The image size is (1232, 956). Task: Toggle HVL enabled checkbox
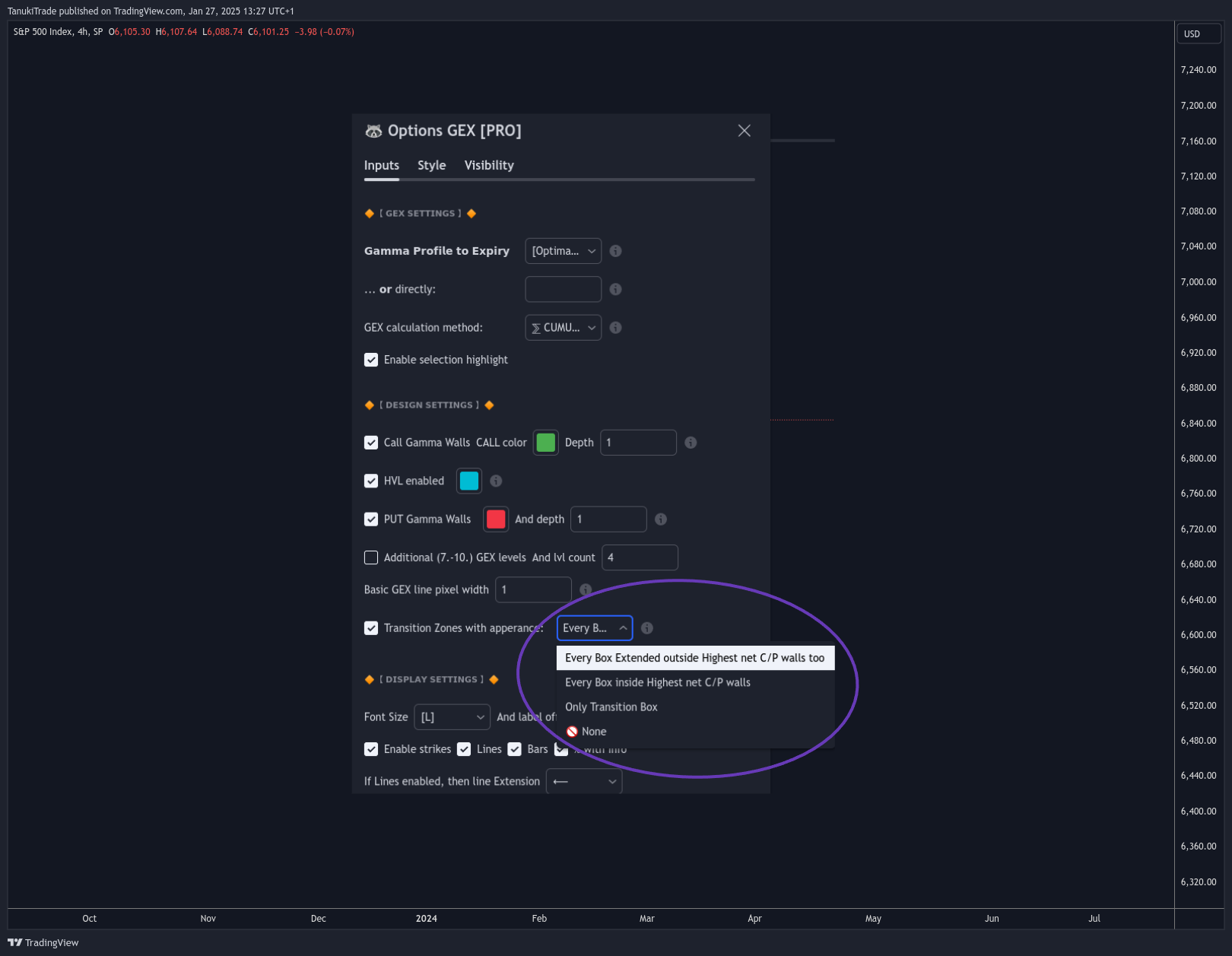point(371,481)
